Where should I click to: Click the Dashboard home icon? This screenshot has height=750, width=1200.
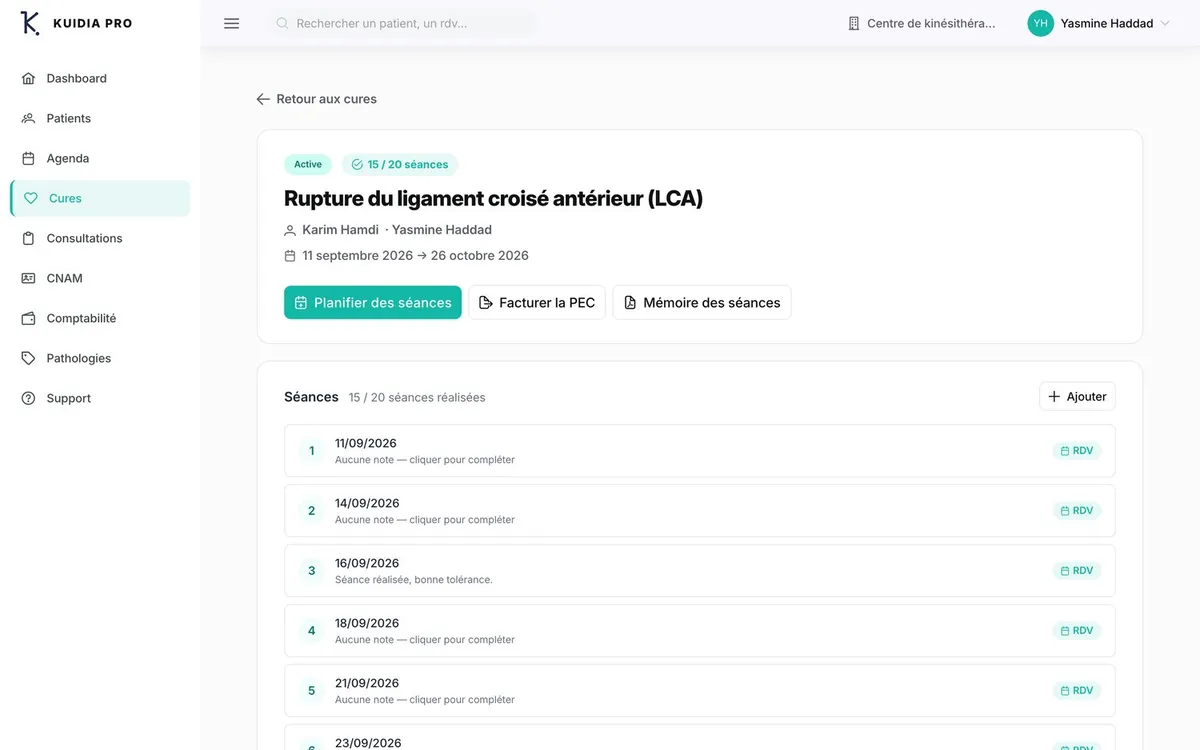pos(28,78)
